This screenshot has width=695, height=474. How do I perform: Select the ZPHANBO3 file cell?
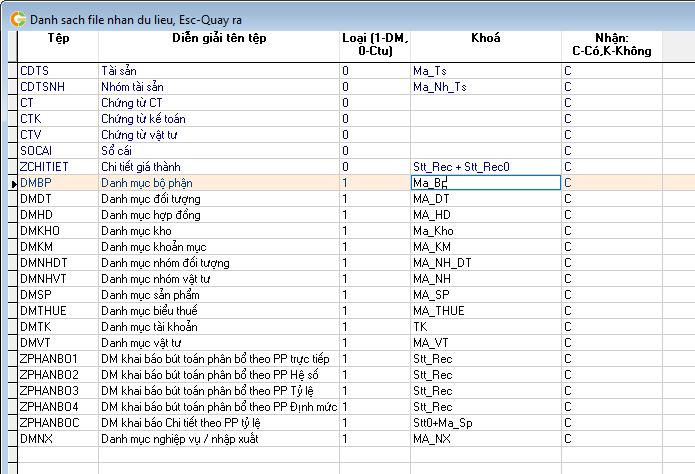(x=58, y=390)
